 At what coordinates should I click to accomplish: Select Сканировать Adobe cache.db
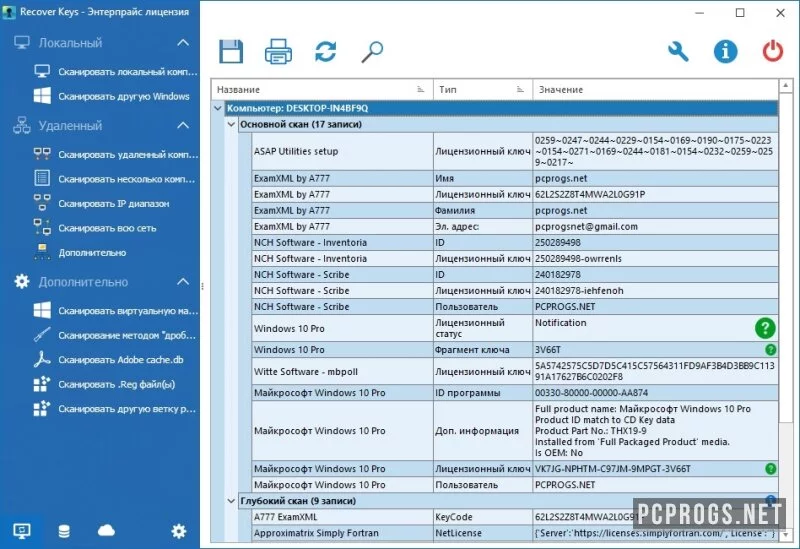[109, 360]
